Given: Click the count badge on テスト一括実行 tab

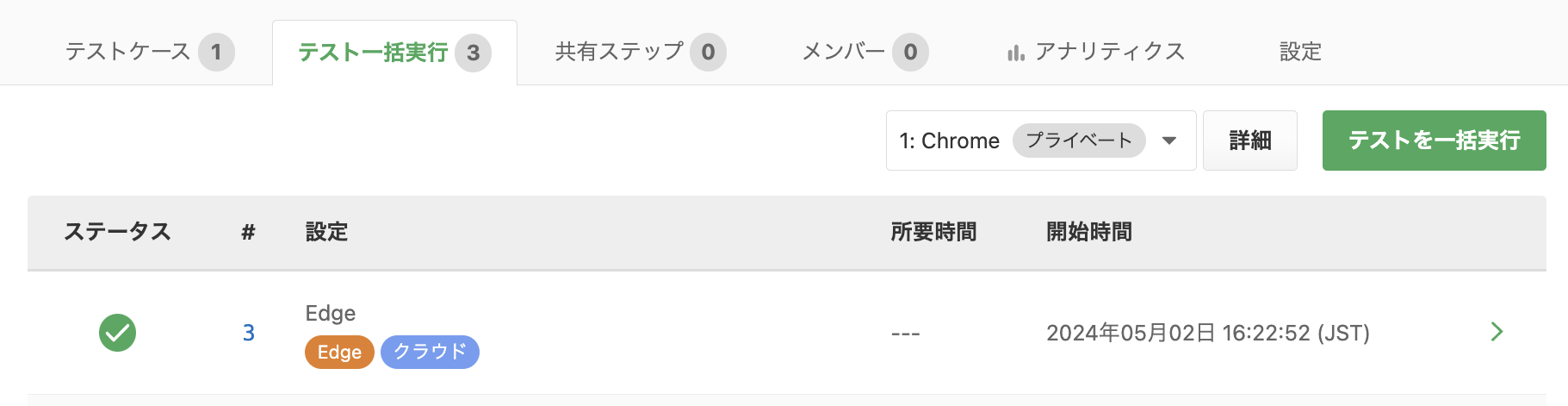Looking at the screenshot, I should click(473, 53).
